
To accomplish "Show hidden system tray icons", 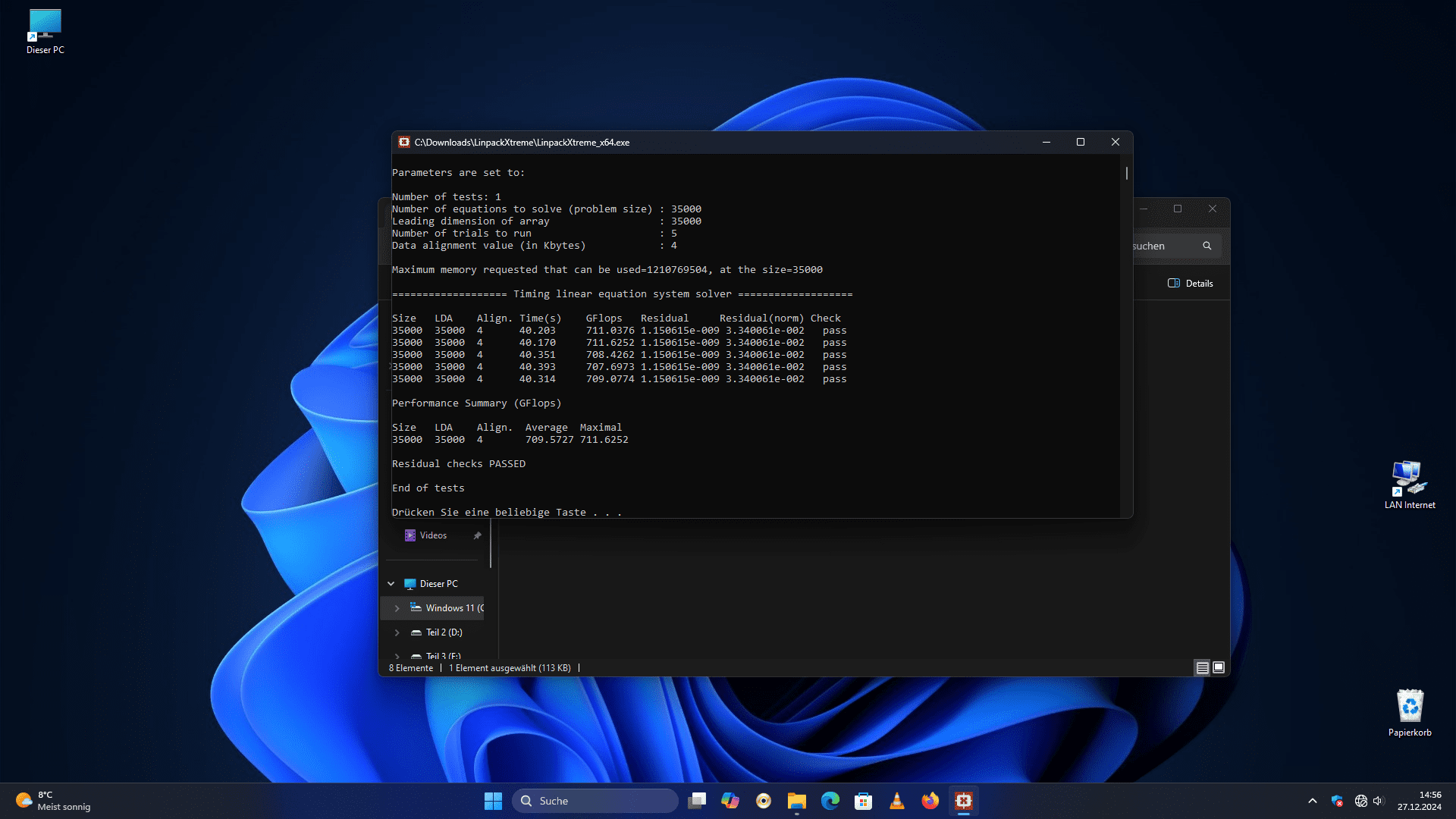I will [1312, 801].
